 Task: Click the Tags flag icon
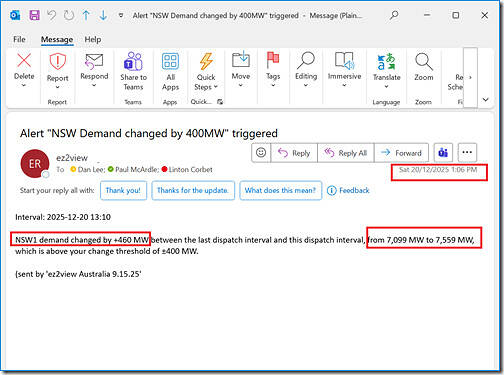[273, 60]
